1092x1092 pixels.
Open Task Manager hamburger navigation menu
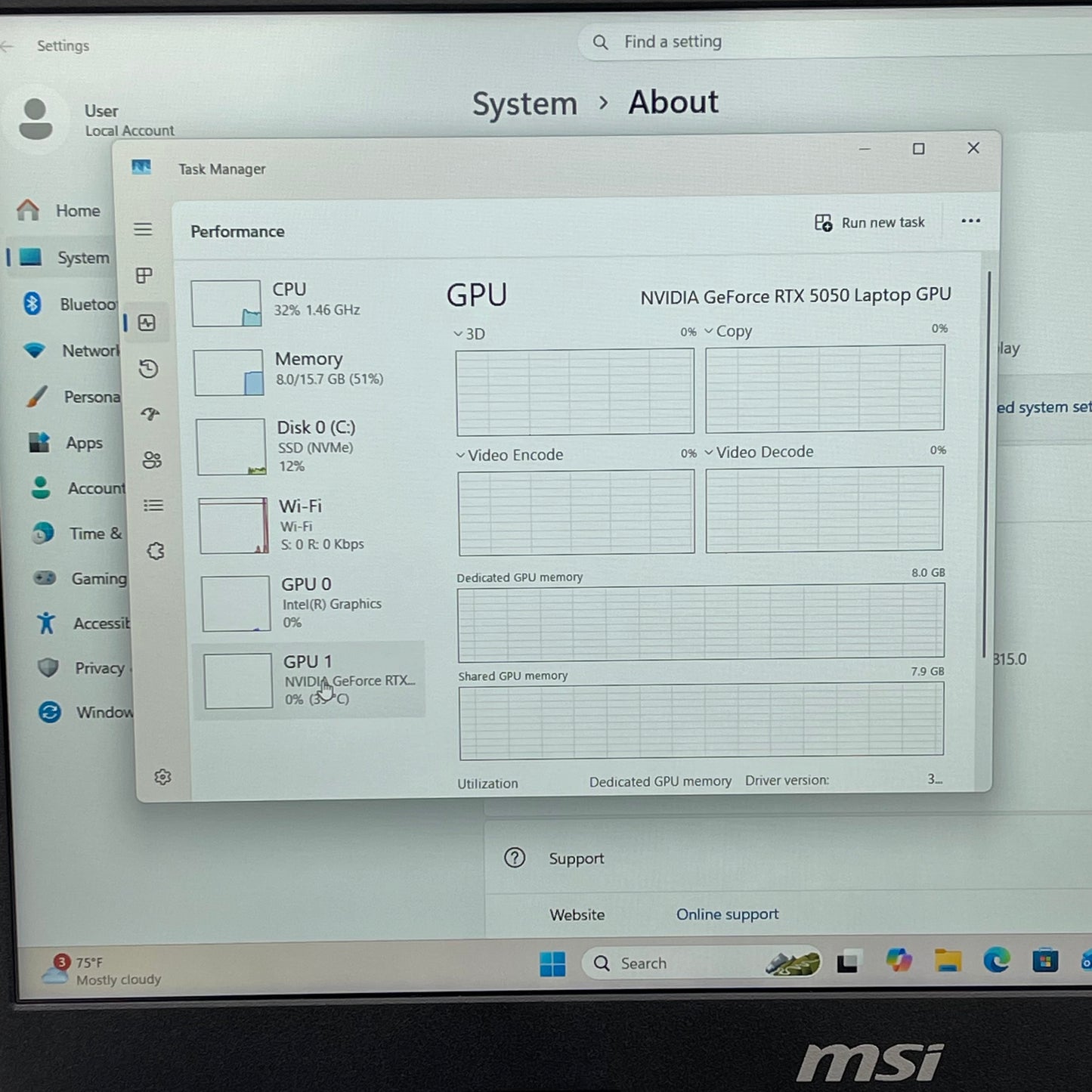pyautogui.click(x=143, y=229)
